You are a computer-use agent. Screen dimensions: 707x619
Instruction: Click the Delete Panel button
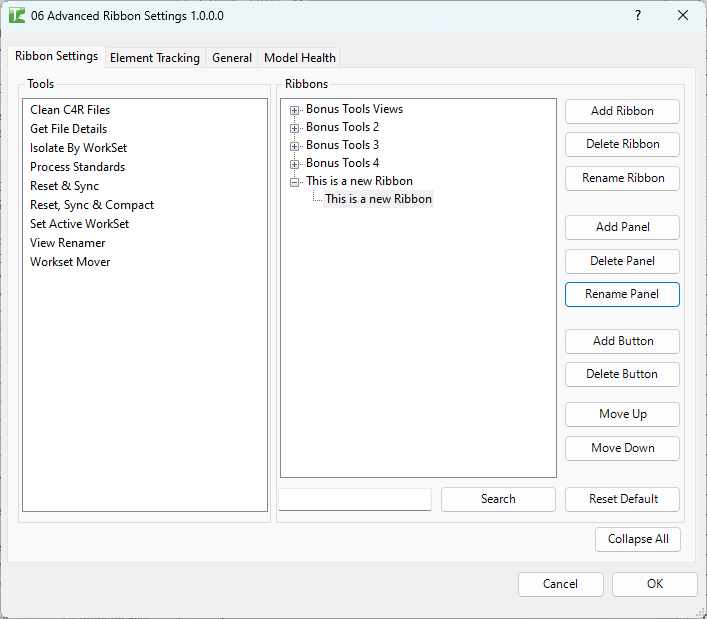click(622, 261)
